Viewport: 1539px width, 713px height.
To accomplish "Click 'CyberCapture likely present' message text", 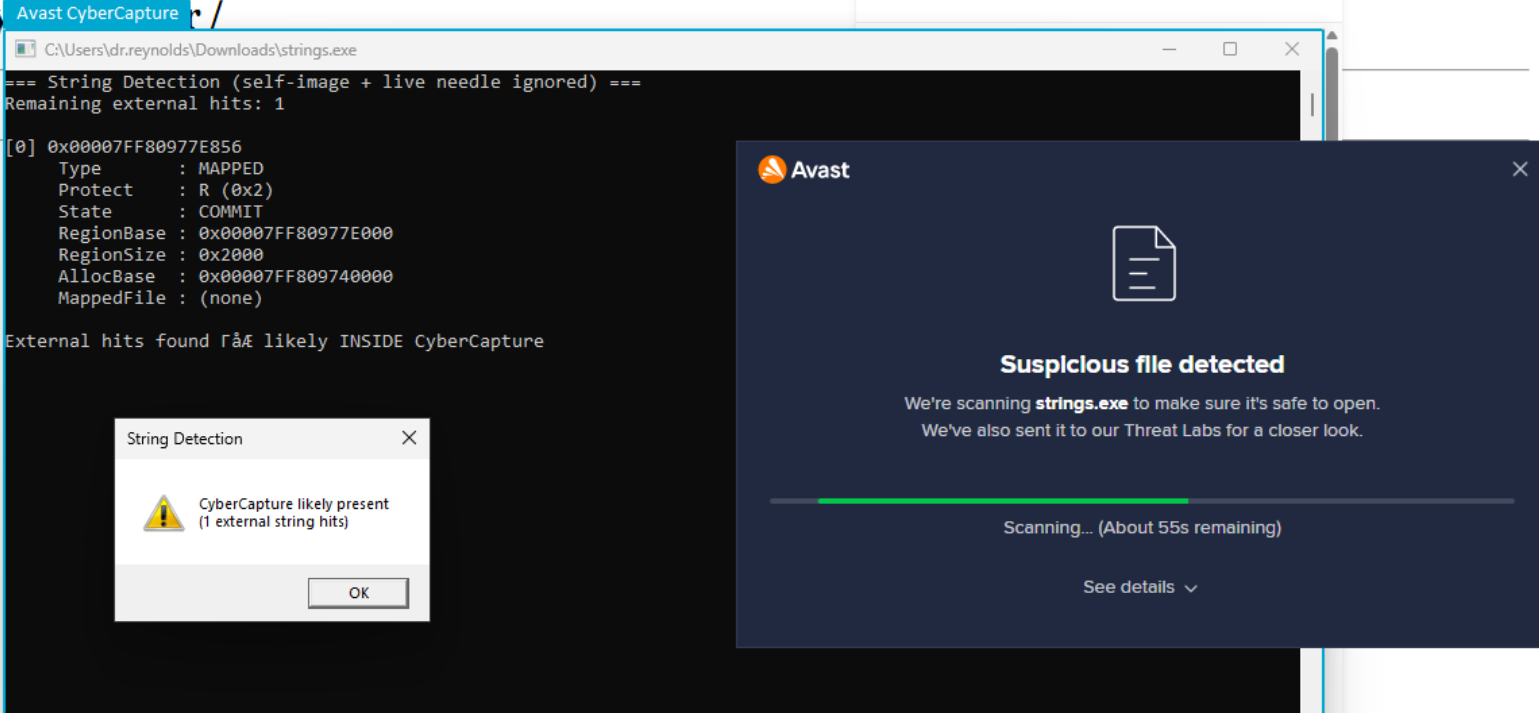I will coord(294,504).
